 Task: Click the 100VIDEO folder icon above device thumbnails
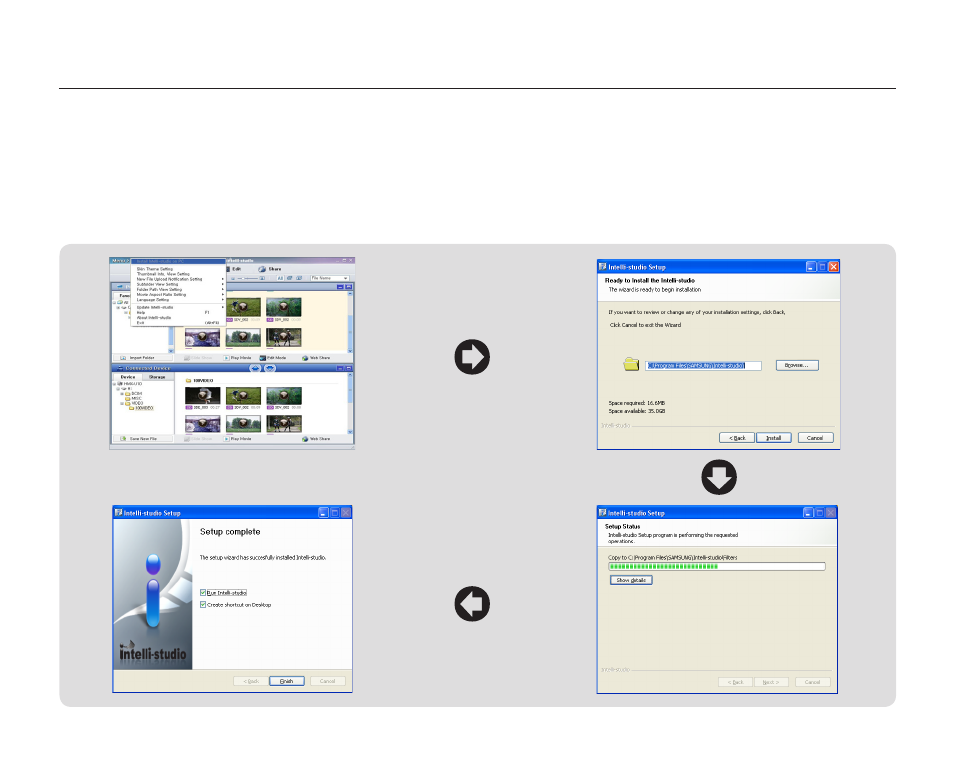tap(189, 380)
